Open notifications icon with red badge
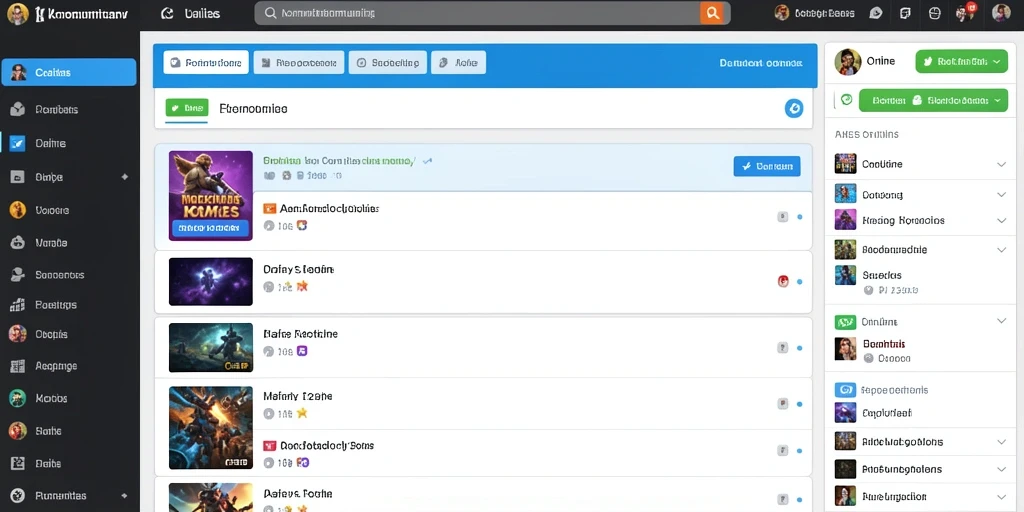This screenshot has height=512, width=1024. tap(965, 12)
